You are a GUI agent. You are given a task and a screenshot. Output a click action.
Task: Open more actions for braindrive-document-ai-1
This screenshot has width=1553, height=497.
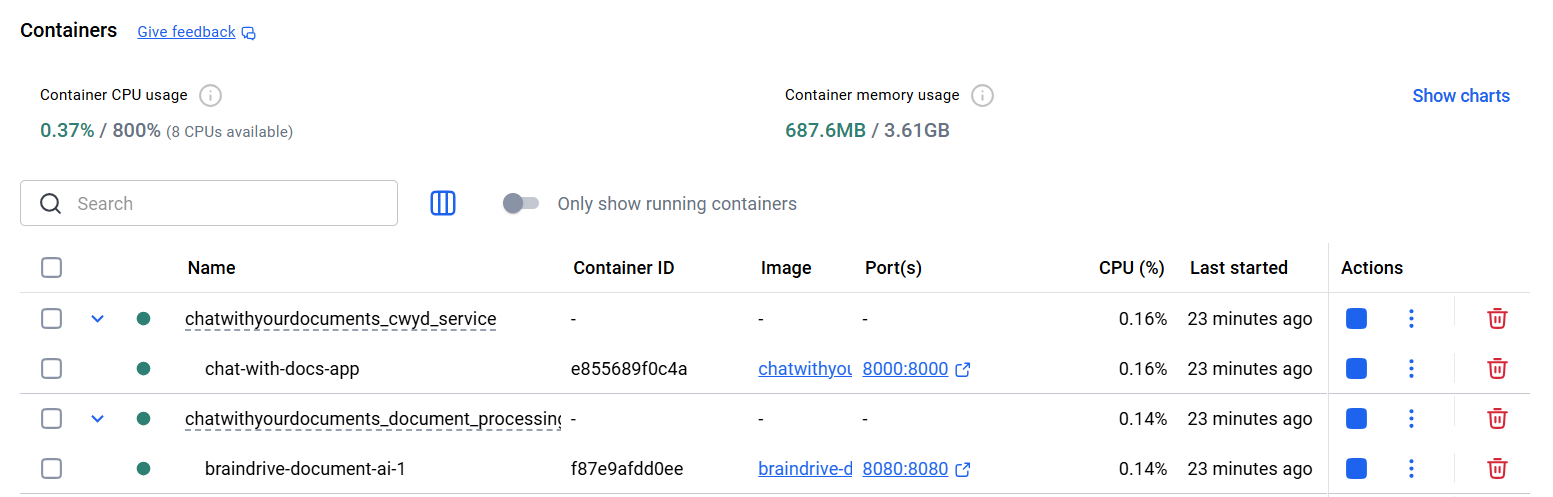[1411, 469]
